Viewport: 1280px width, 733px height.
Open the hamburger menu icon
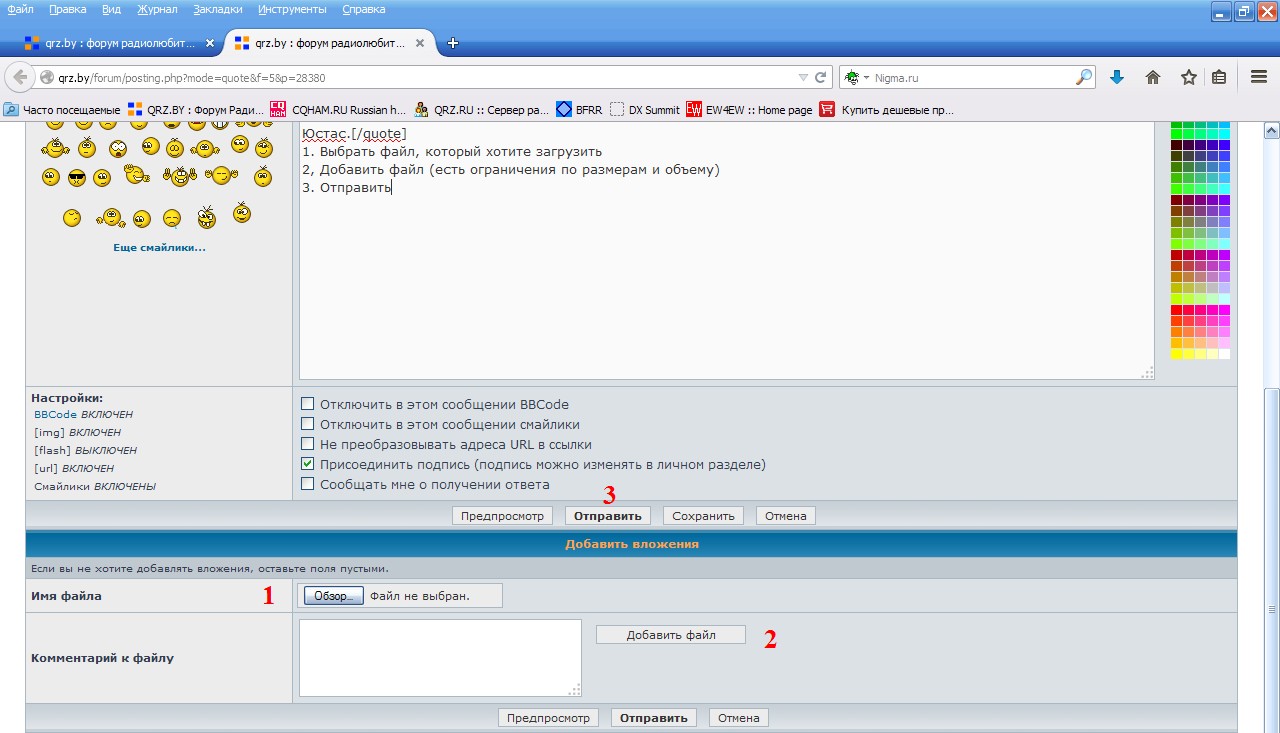(x=1259, y=77)
